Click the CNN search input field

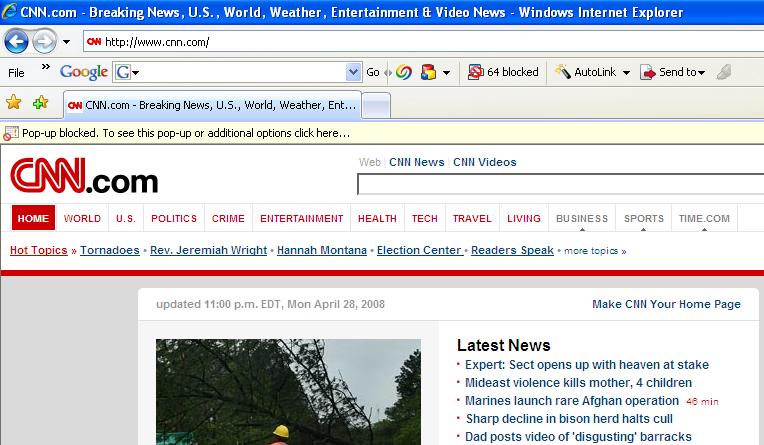click(x=560, y=184)
